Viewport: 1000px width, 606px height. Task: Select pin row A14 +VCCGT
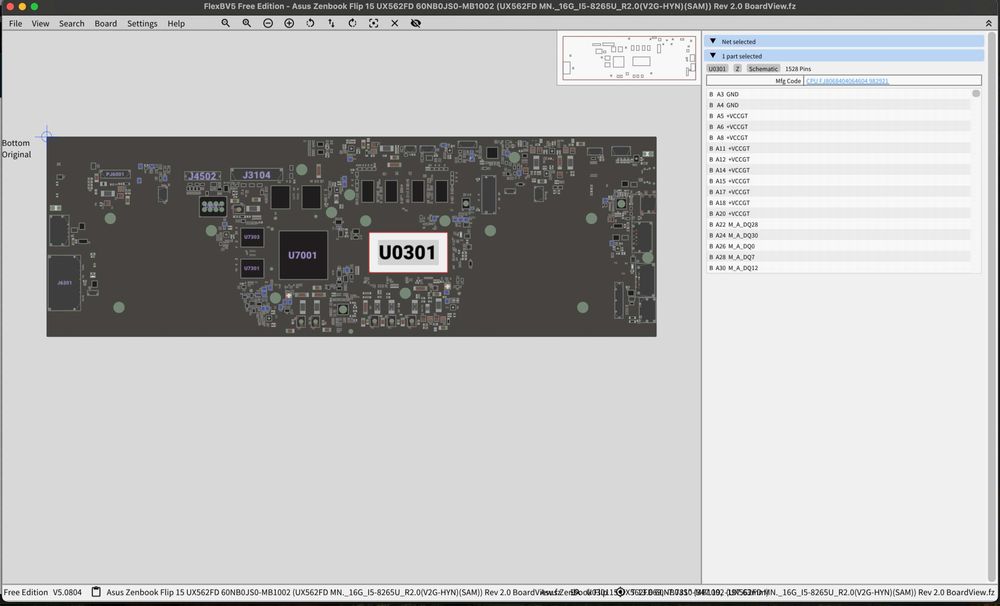point(839,170)
